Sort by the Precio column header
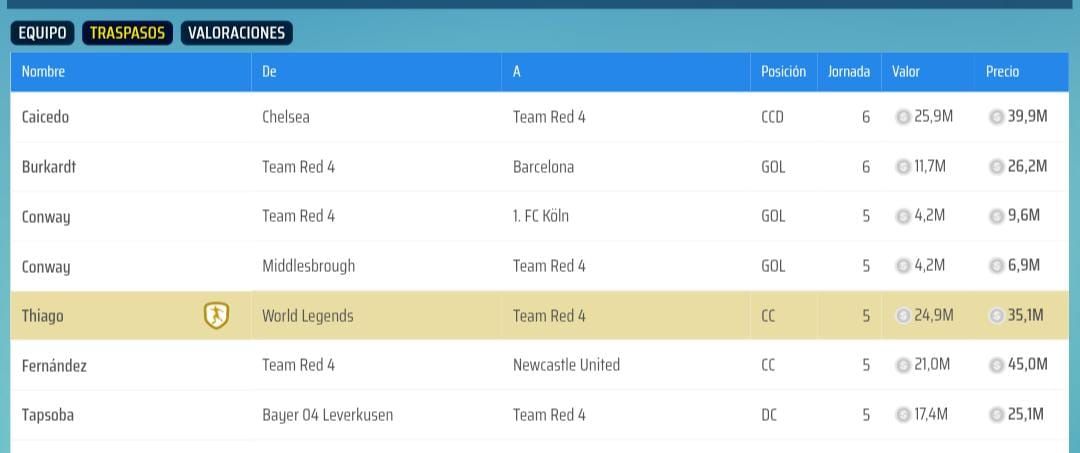 [x=1002, y=72]
